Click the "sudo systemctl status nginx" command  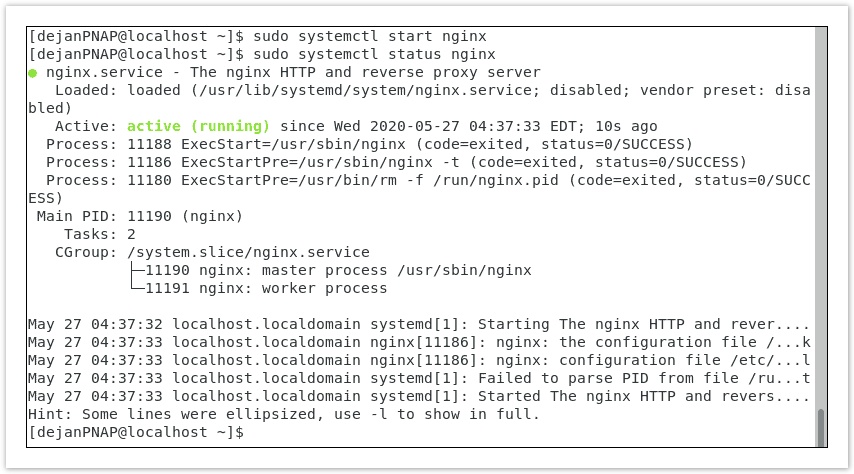pos(376,54)
